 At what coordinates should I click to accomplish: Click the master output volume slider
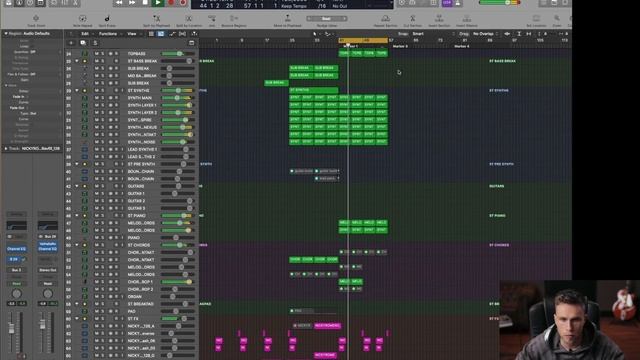tap(500, 2)
